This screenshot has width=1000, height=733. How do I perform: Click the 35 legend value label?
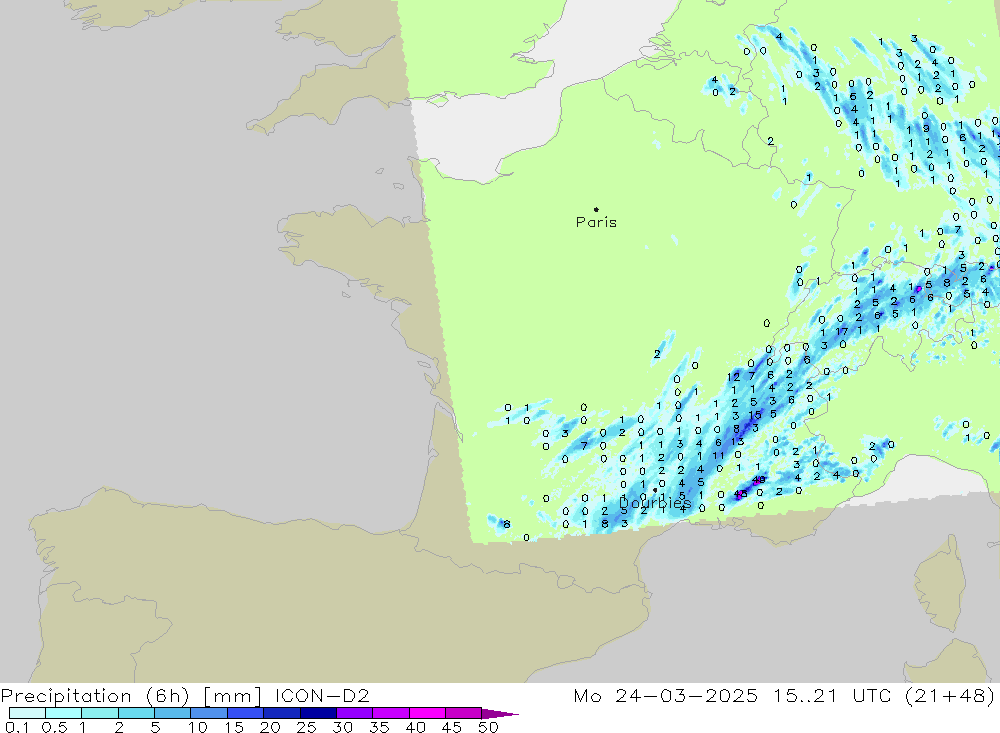point(379,727)
